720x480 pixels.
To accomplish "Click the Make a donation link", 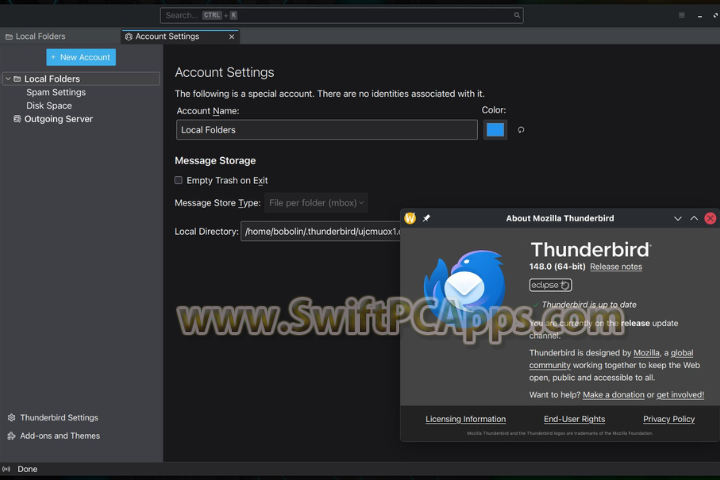I will point(613,395).
